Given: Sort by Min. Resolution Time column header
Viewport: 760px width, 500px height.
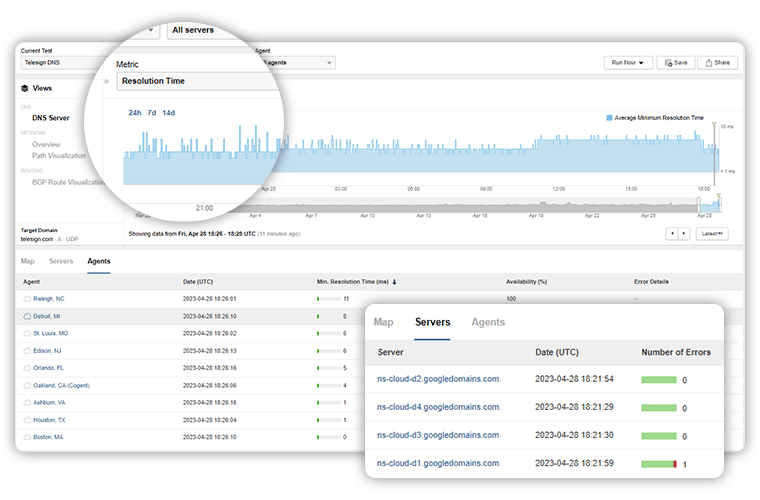Looking at the screenshot, I should coord(355,282).
